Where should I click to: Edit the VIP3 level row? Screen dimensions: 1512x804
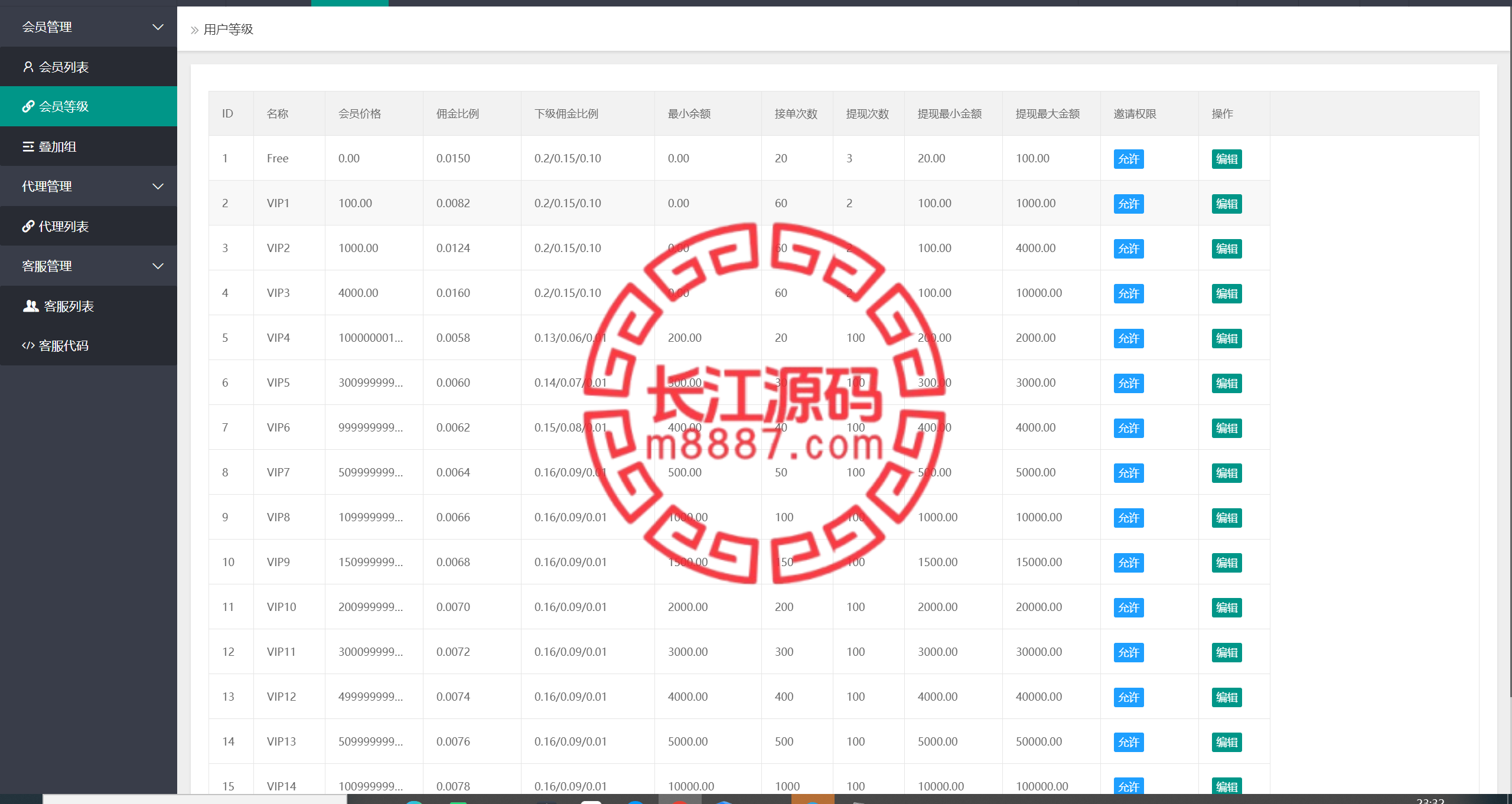1227,293
